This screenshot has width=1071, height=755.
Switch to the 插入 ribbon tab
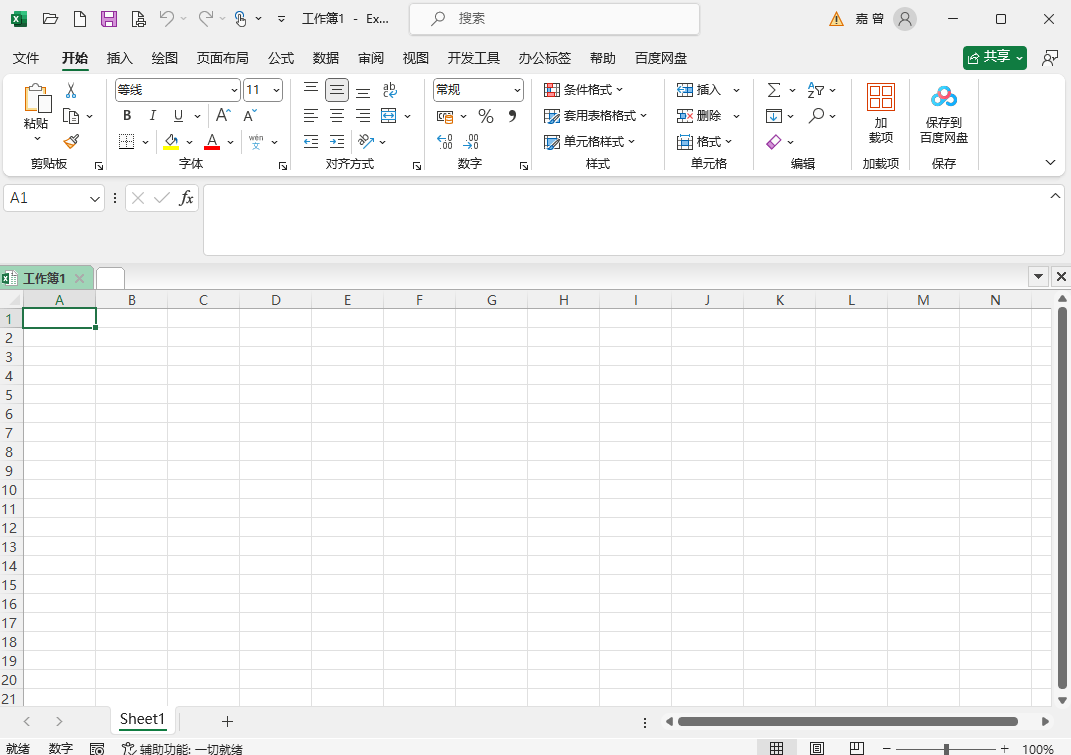click(x=119, y=58)
